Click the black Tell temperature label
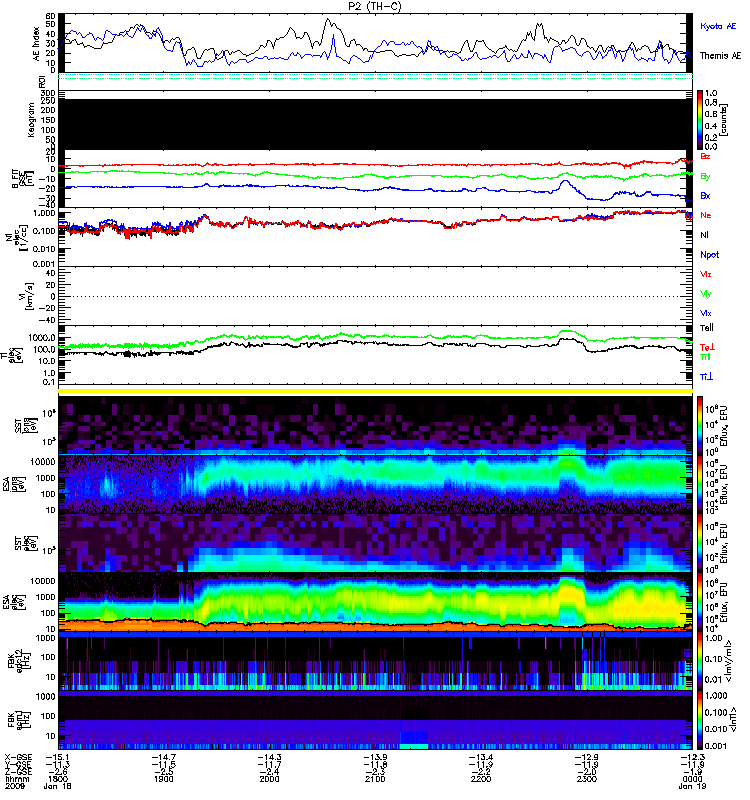750x800 pixels. pyautogui.click(x=707, y=328)
